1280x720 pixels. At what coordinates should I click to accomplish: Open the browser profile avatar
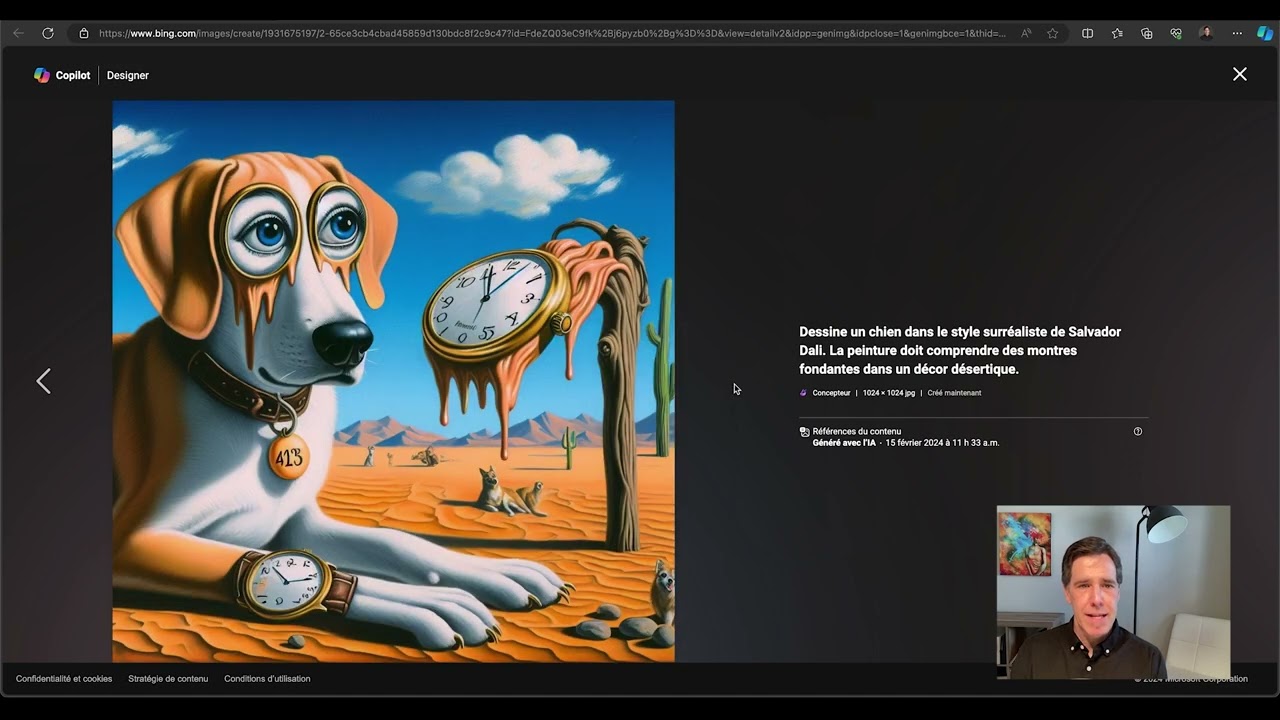[1206, 33]
